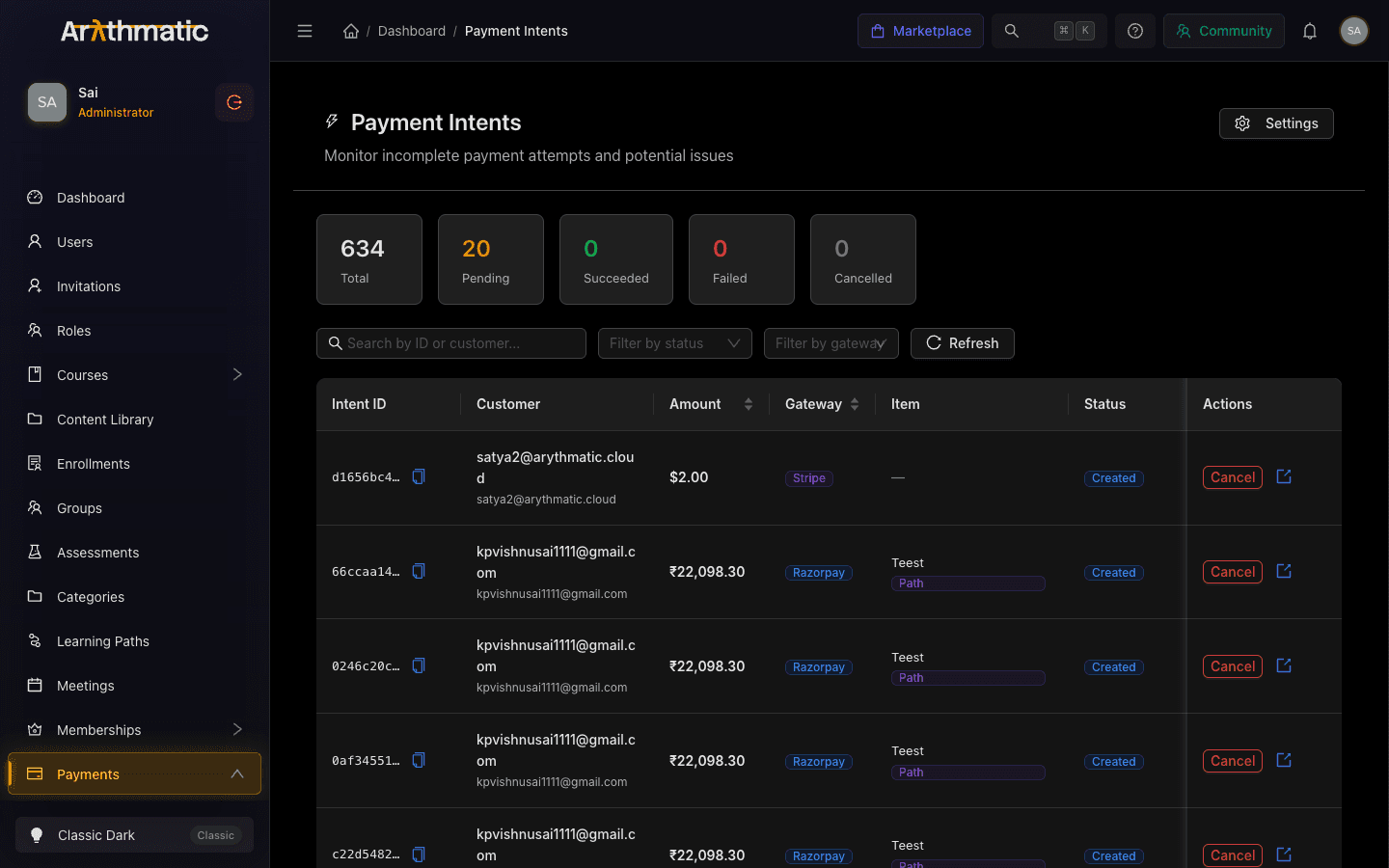Open external link for the $2.00 Stripe intent
Viewport: 1389px width, 868px height.
pyautogui.click(x=1284, y=476)
